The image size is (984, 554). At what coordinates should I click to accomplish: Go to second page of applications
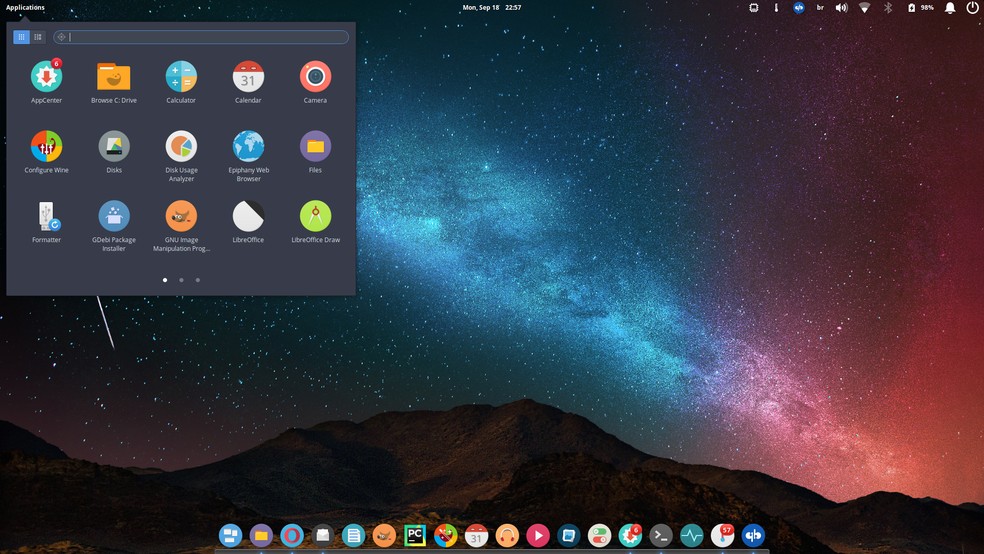pos(181,280)
